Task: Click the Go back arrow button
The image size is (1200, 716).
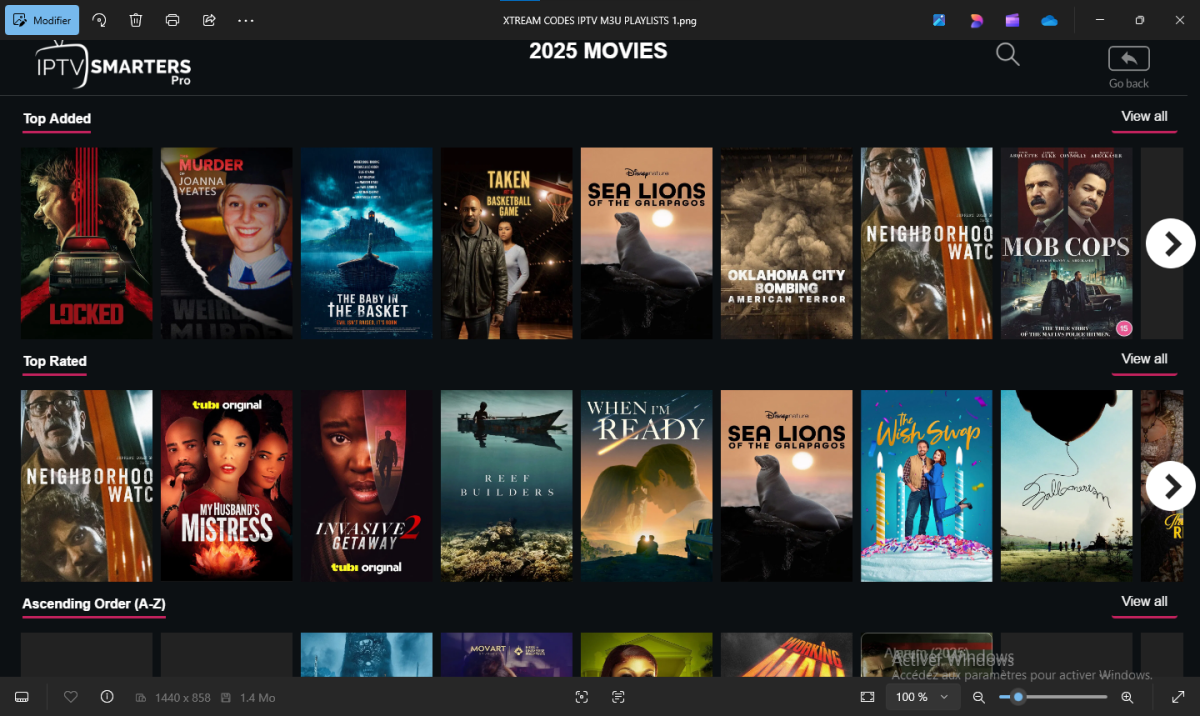Action: pos(1129,58)
